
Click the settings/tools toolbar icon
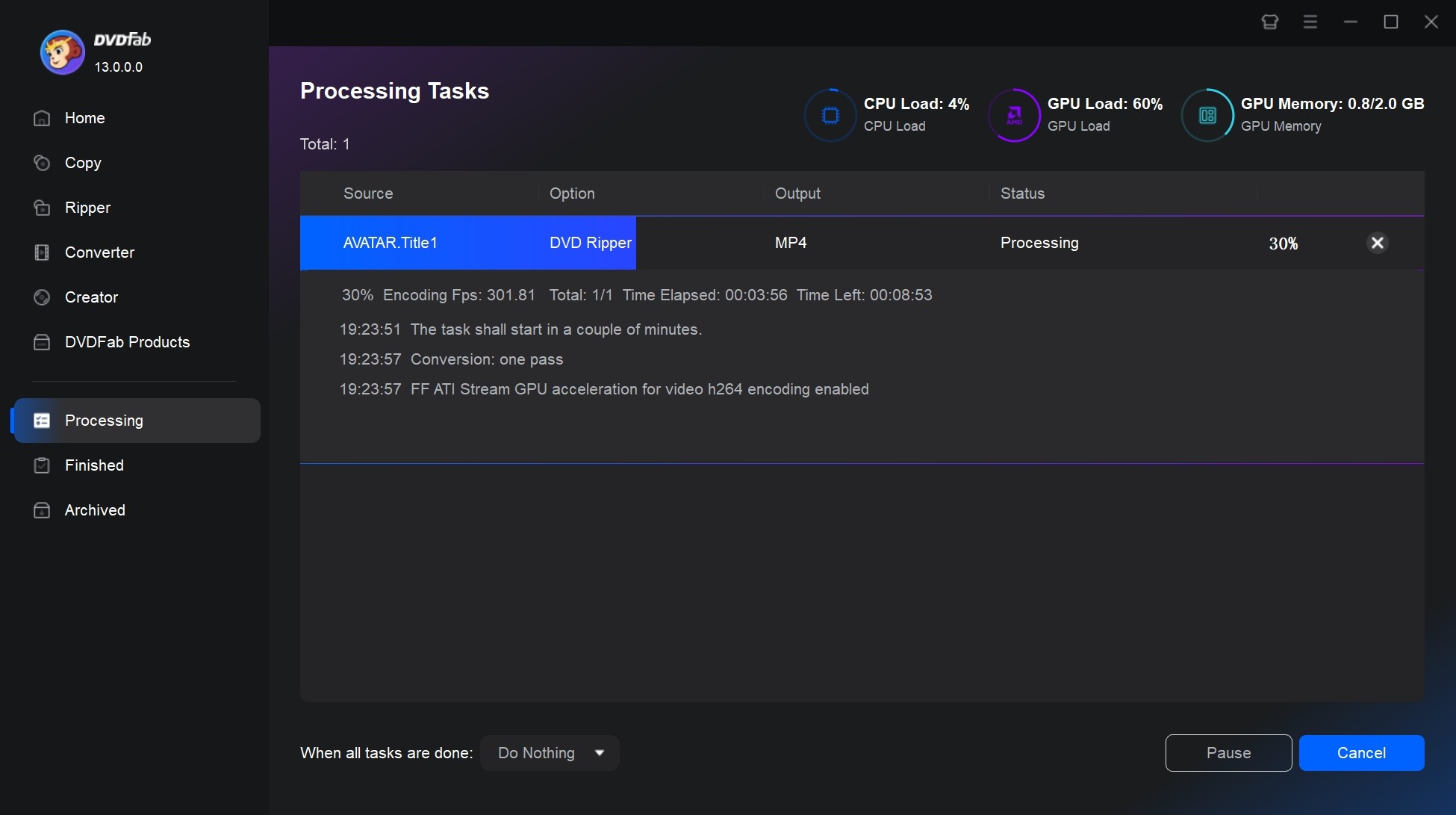click(1310, 22)
